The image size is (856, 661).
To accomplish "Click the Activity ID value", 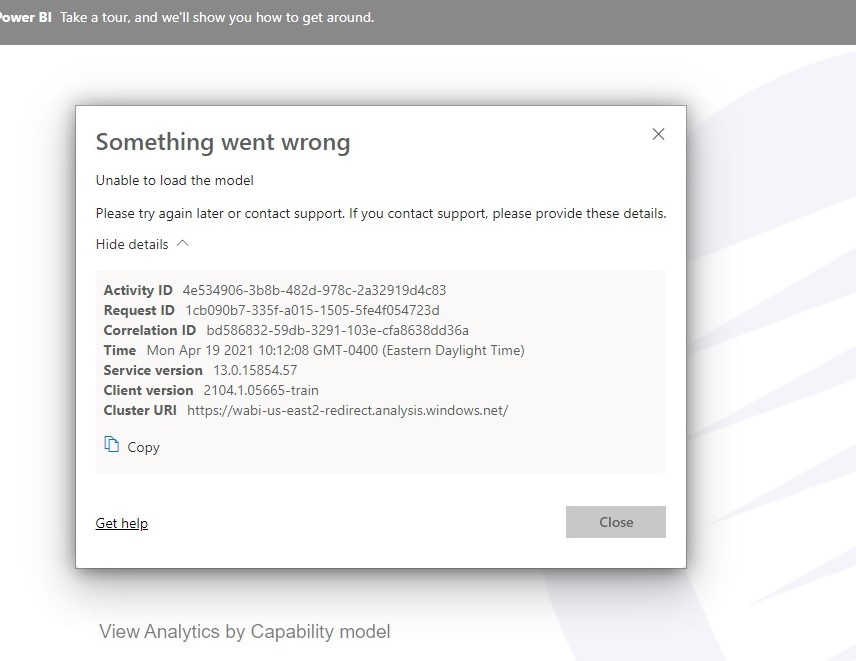I will coord(314,290).
